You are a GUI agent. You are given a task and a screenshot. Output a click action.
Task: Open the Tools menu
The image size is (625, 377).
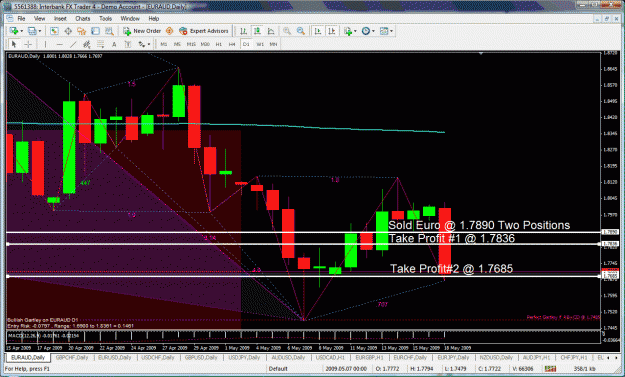pos(105,18)
